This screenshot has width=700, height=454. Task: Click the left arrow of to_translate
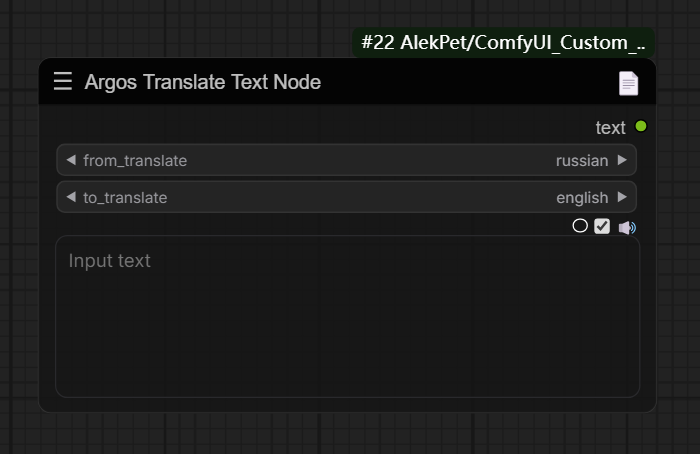(70, 197)
